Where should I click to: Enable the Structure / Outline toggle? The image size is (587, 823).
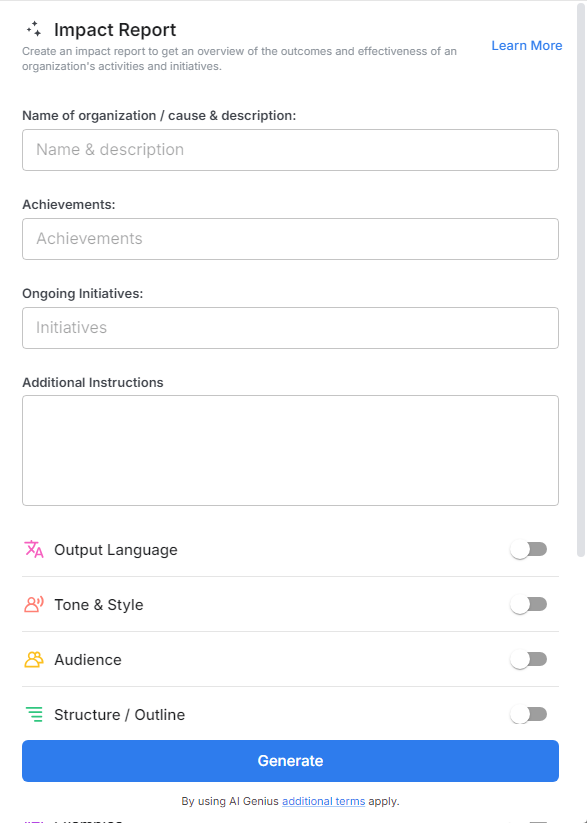coord(528,714)
